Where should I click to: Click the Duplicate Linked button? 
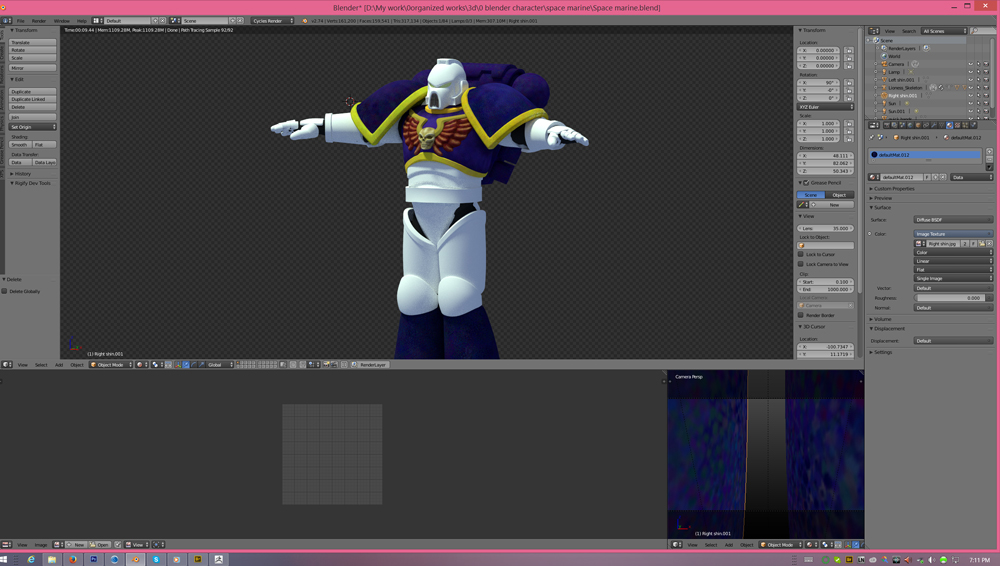click(x=33, y=99)
